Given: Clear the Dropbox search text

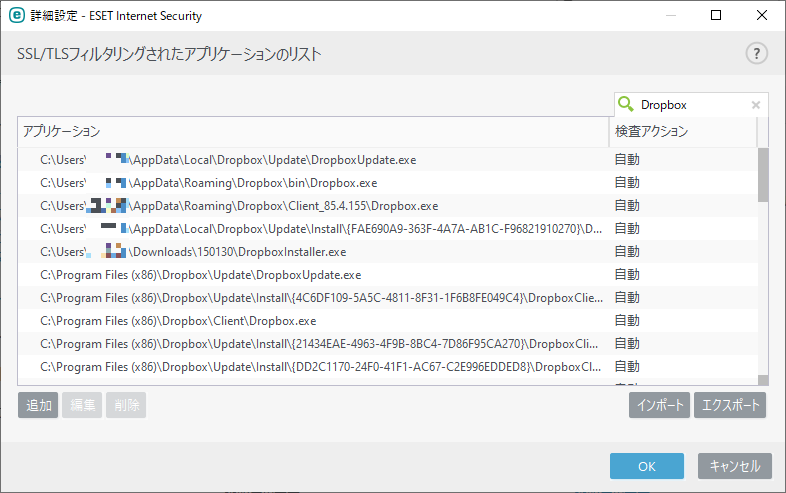Looking at the screenshot, I should click(755, 105).
